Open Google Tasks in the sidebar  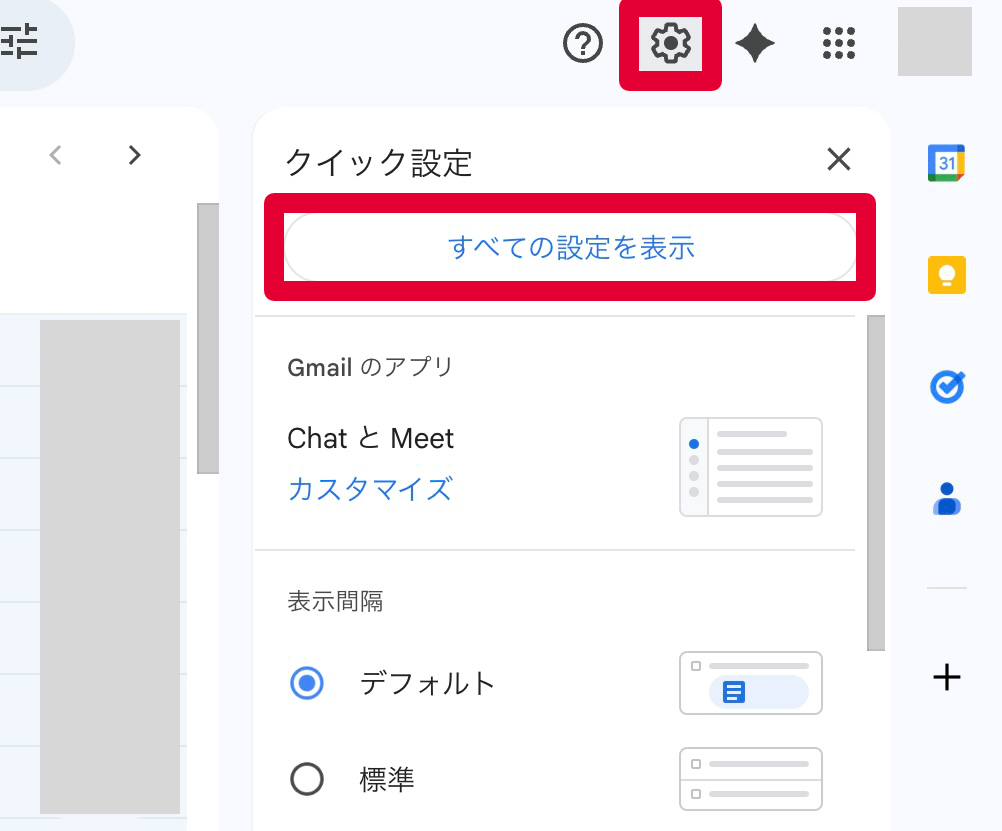[x=945, y=387]
